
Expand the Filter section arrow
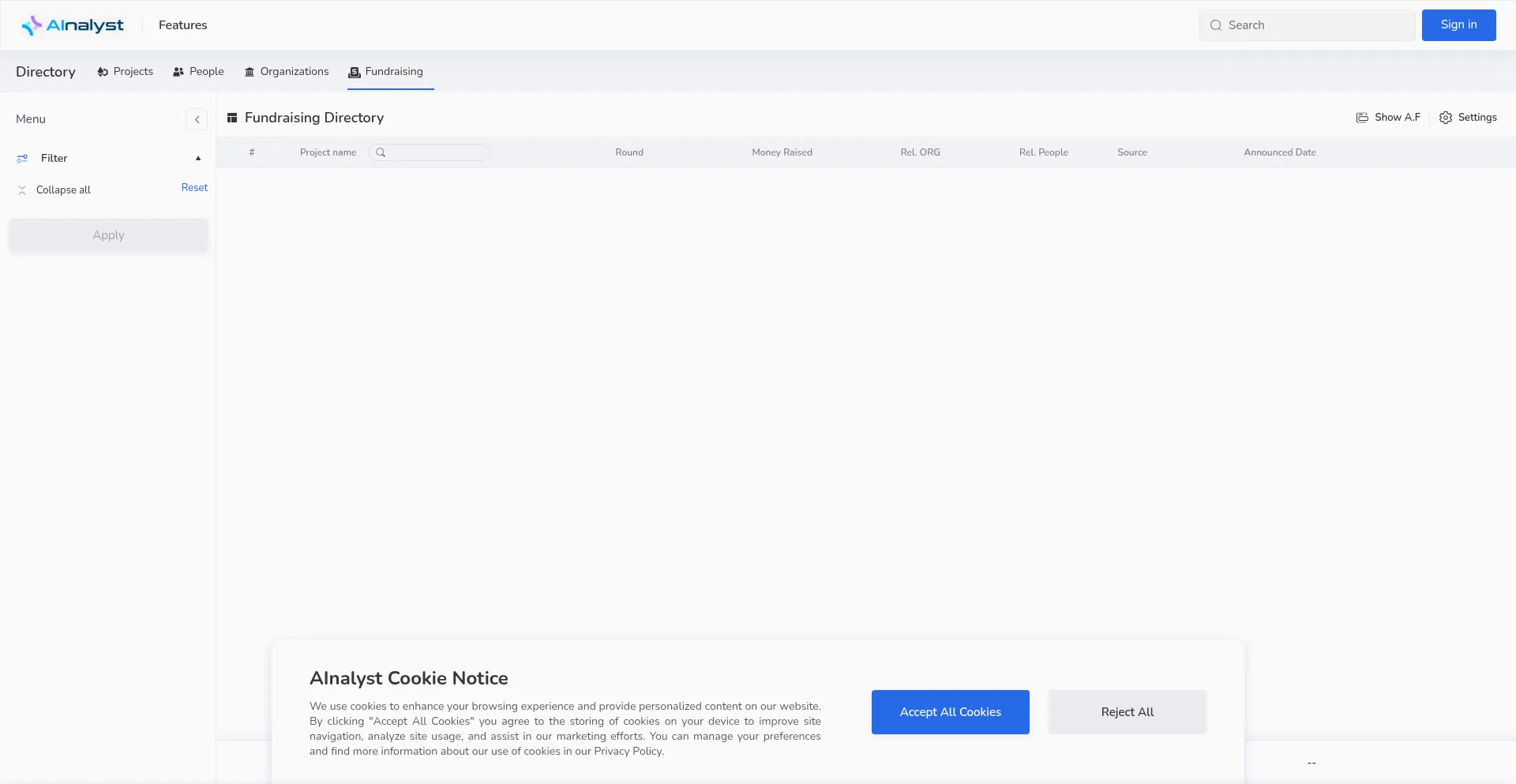pyautogui.click(x=198, y=159)
